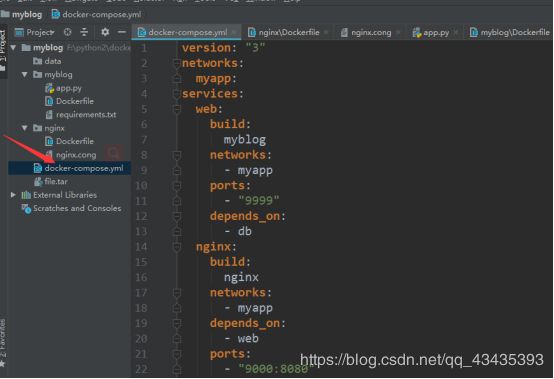Click the Scroll from Source target icon
Screen dimensions: 554x379
coord(67,32)
